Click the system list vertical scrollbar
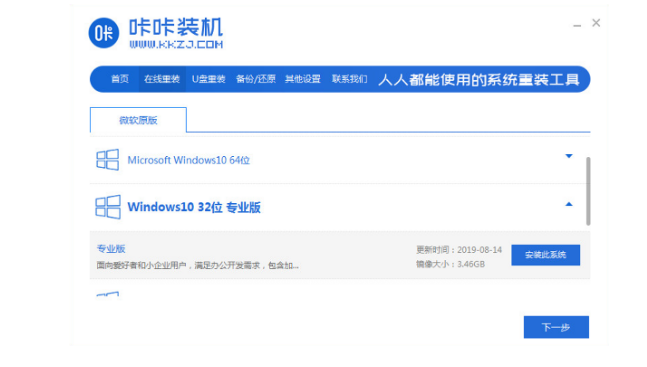Image resolution: width=647 pixels, height=367 pixels. pos(588,191)
